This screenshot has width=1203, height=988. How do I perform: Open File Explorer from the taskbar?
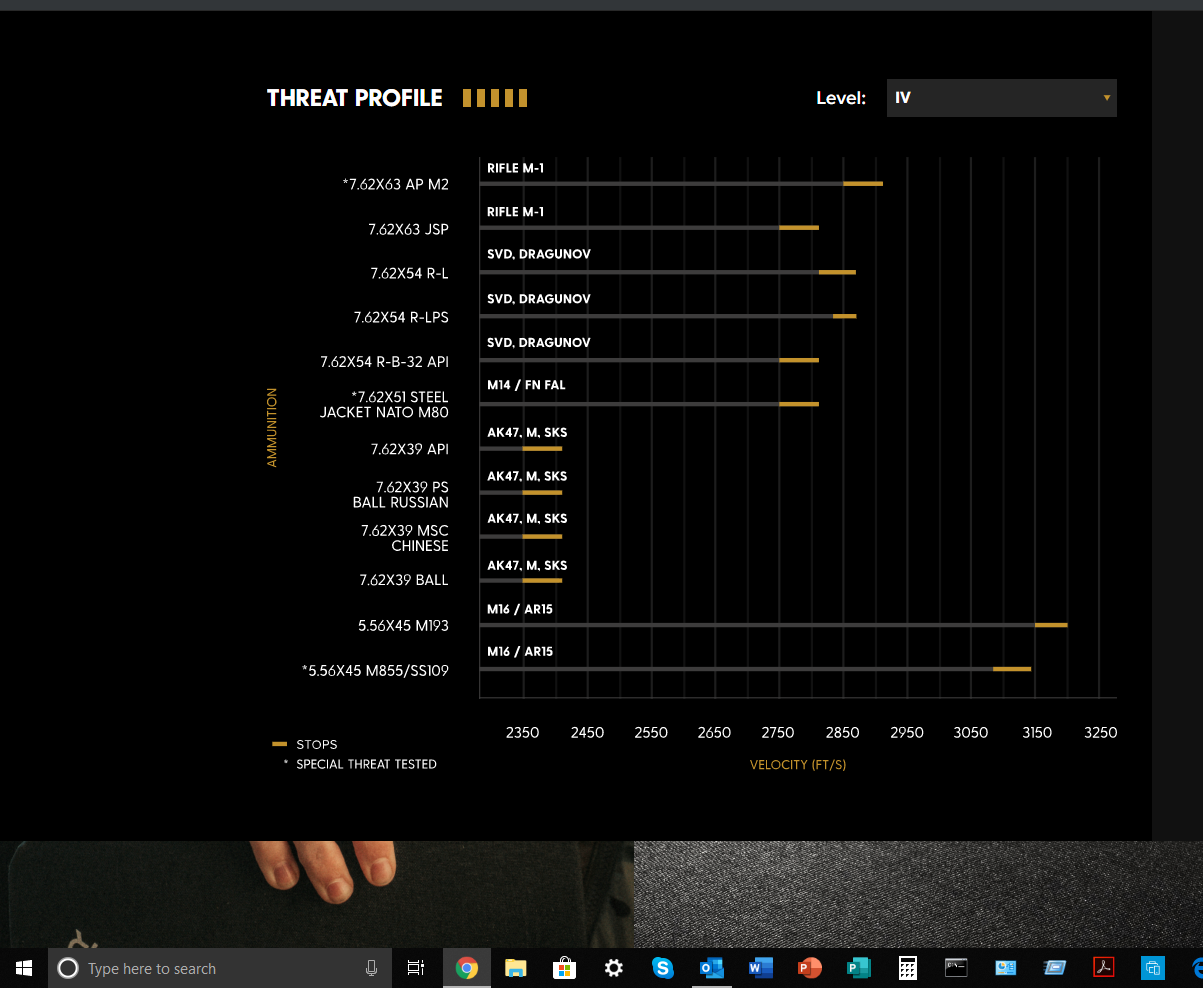[515, 968]
